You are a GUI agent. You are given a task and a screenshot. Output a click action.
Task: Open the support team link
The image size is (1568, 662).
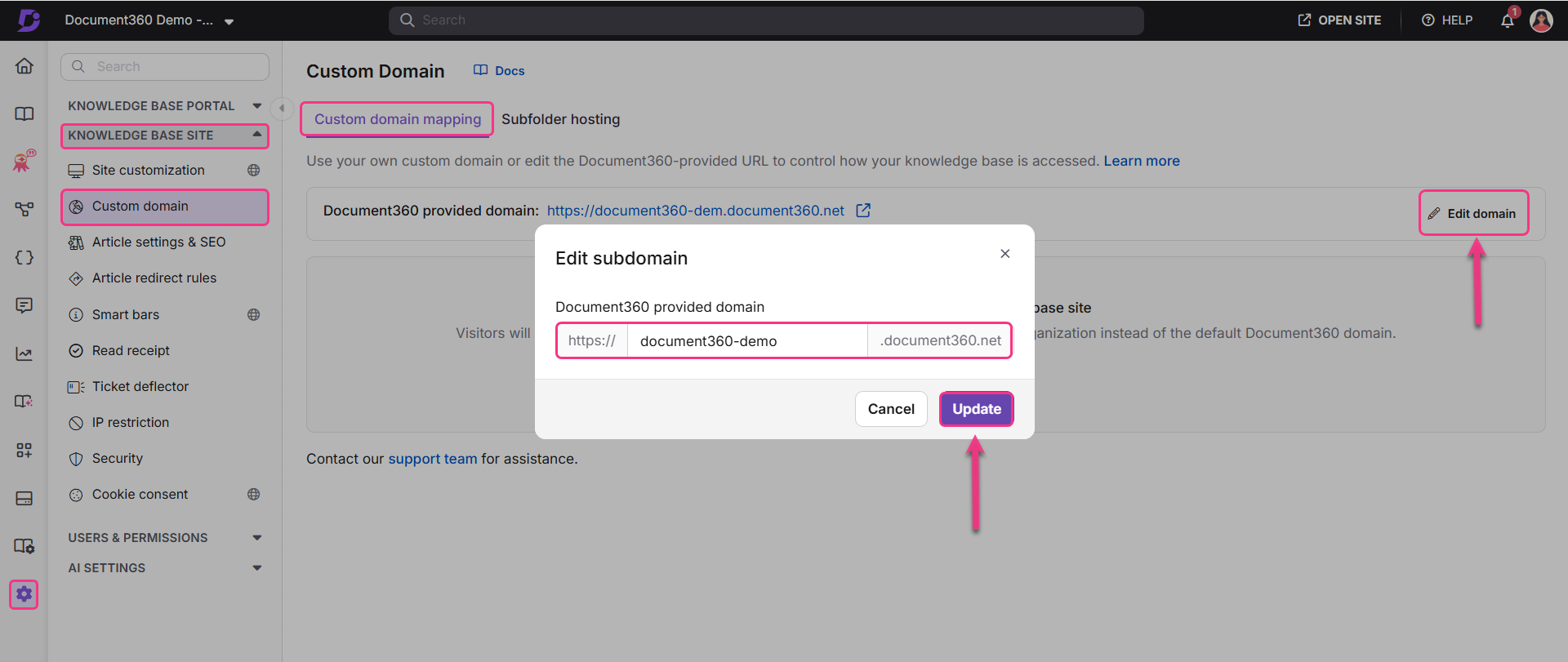point(433,460)
